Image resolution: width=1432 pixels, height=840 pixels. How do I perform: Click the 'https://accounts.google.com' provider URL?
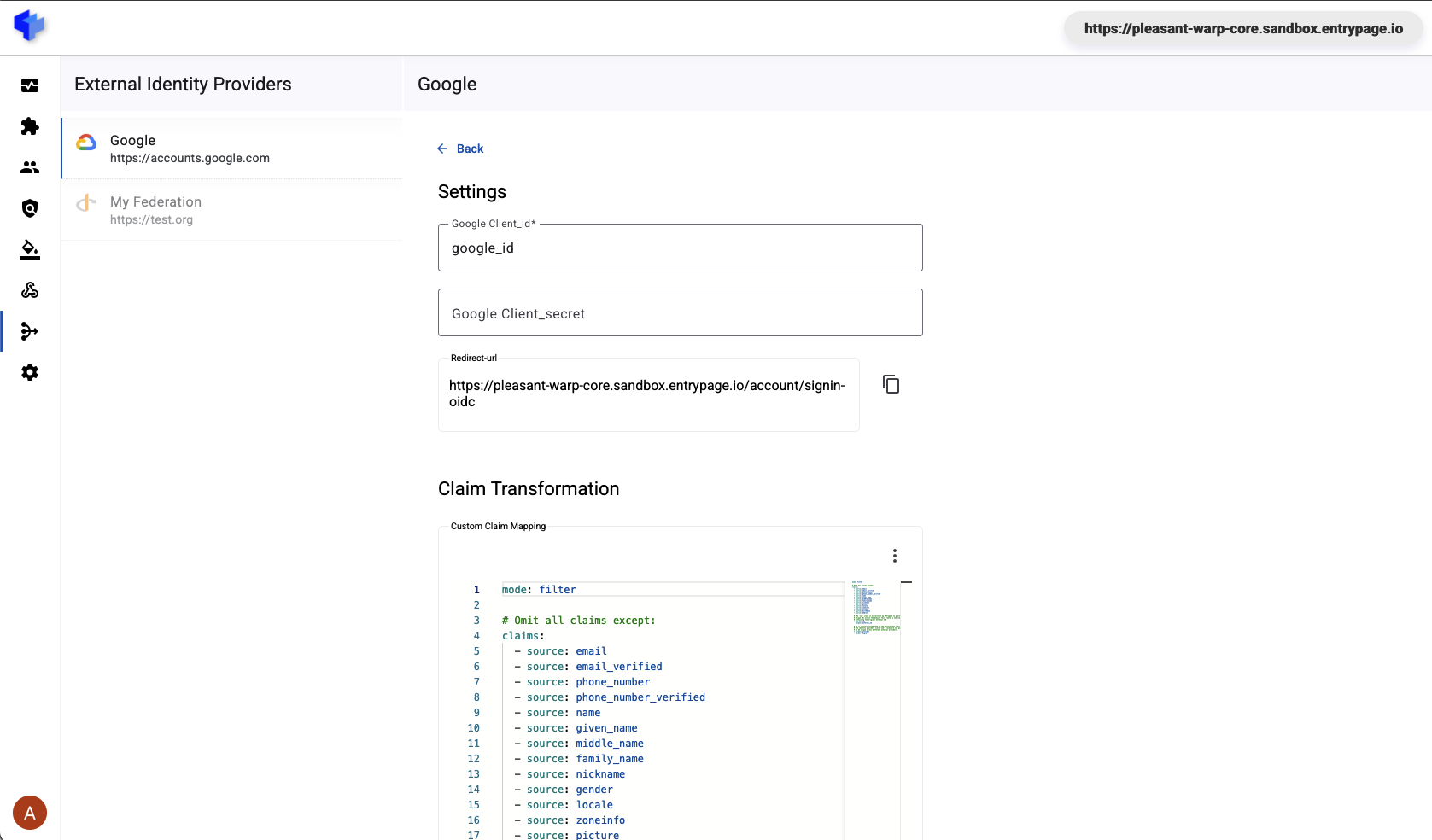point(190,158)
